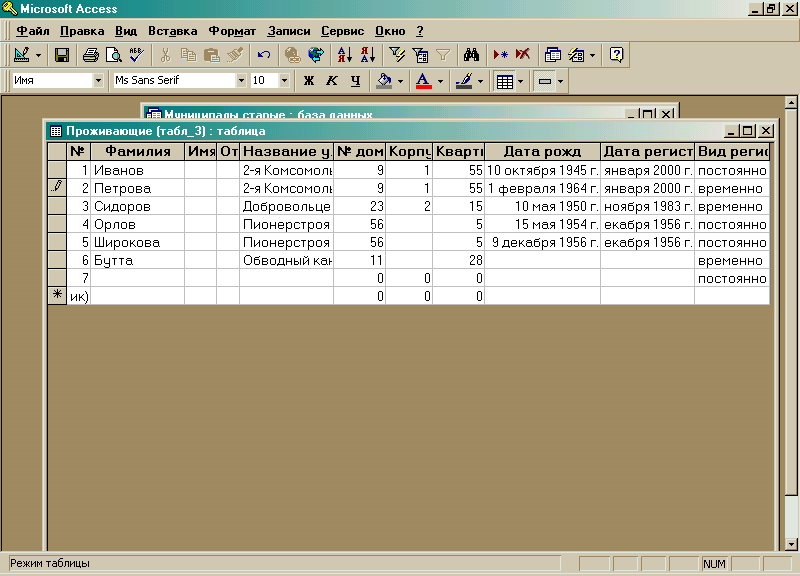This screenshot has width=800, height=576.
Task: Click the Line/Gridline Color icon
Action: point(464,81)
